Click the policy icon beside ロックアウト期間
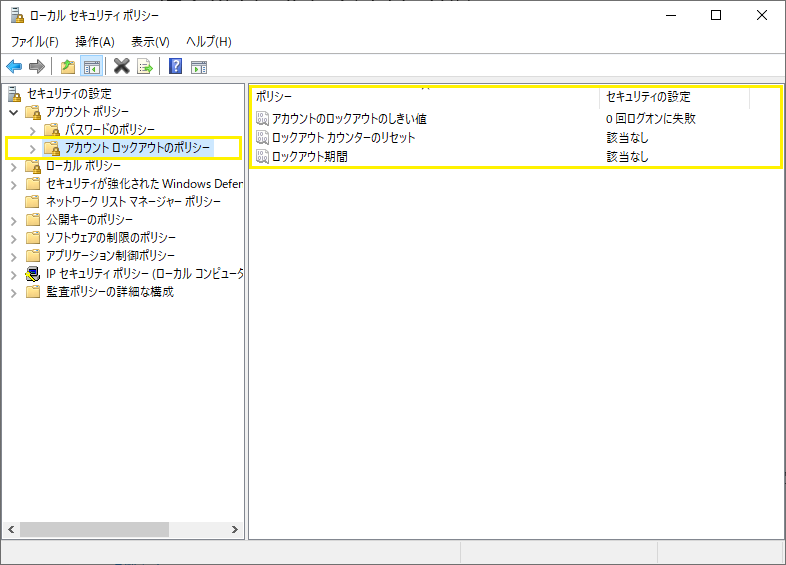786x565 pixels. click(x=262, y=156)
